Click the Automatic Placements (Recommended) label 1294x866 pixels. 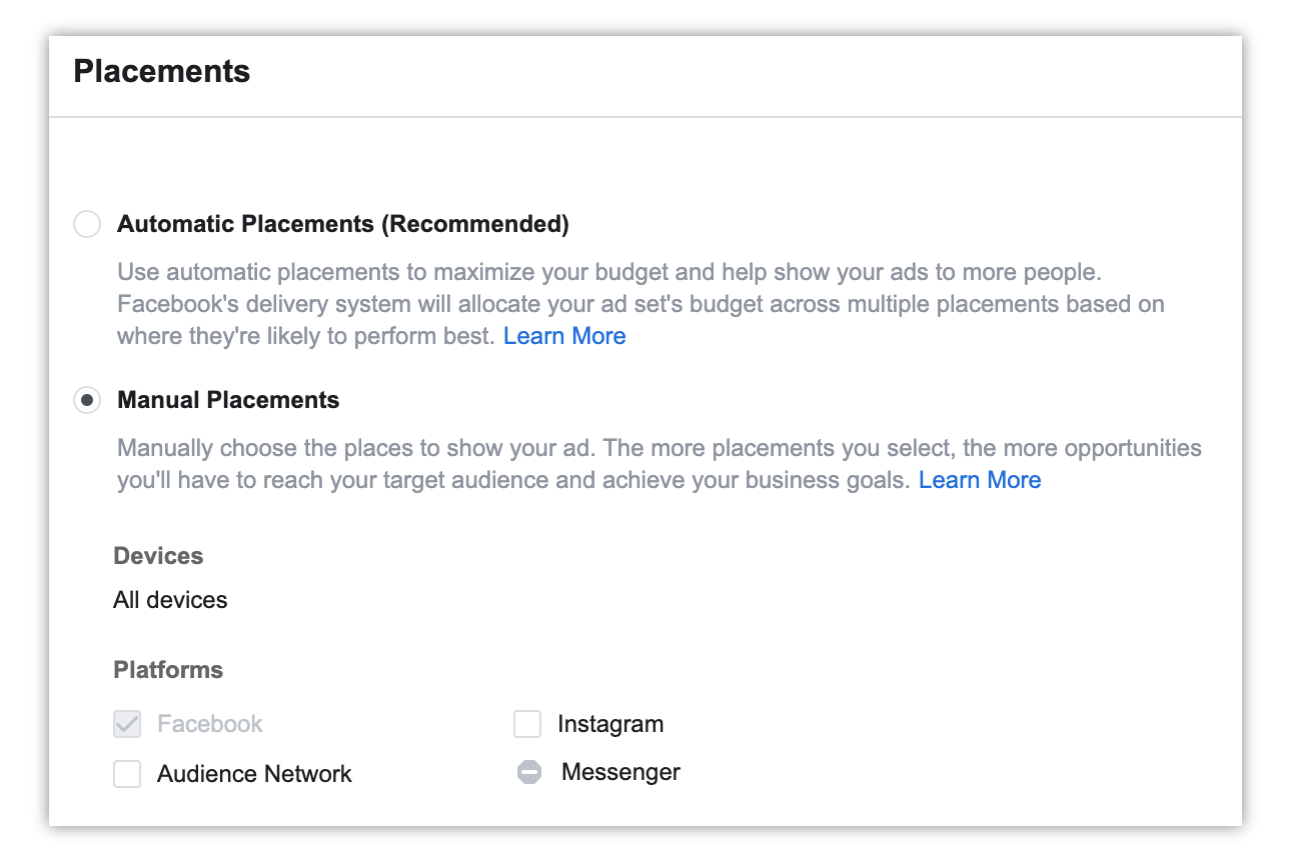[x=343, y=224]
